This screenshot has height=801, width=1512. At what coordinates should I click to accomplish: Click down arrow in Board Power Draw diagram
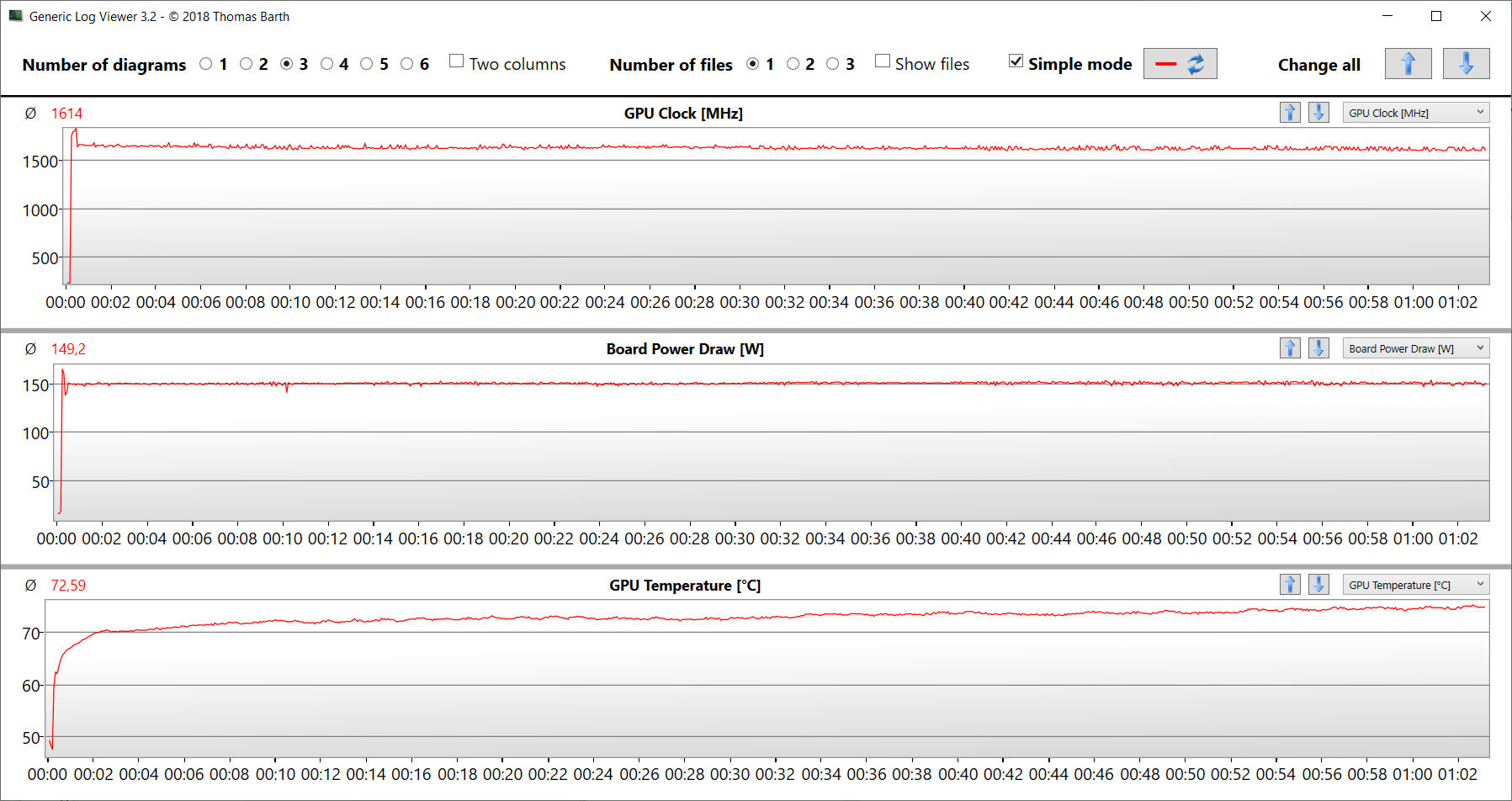tap(1319, 348)
